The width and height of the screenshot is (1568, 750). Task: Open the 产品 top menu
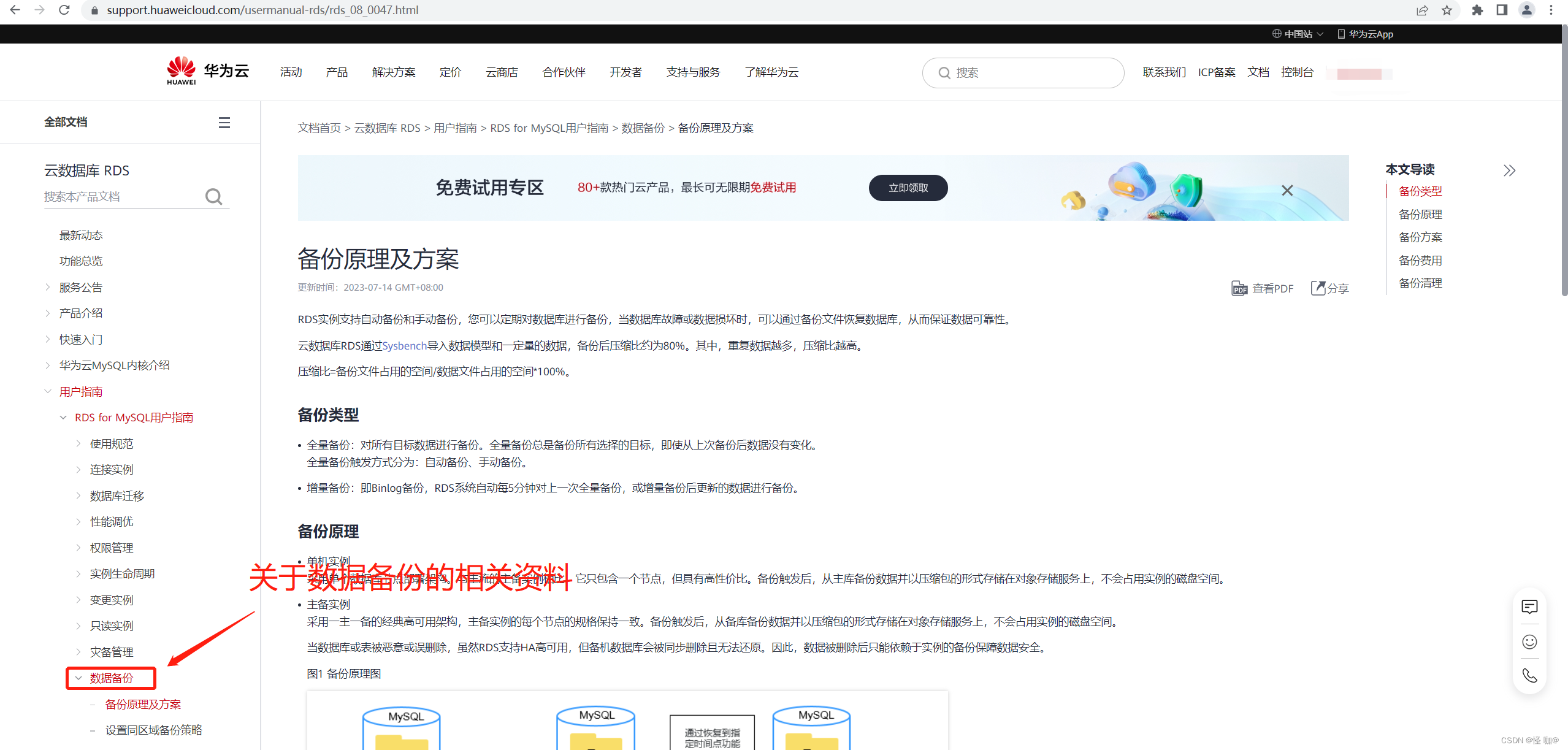[337, 72]
